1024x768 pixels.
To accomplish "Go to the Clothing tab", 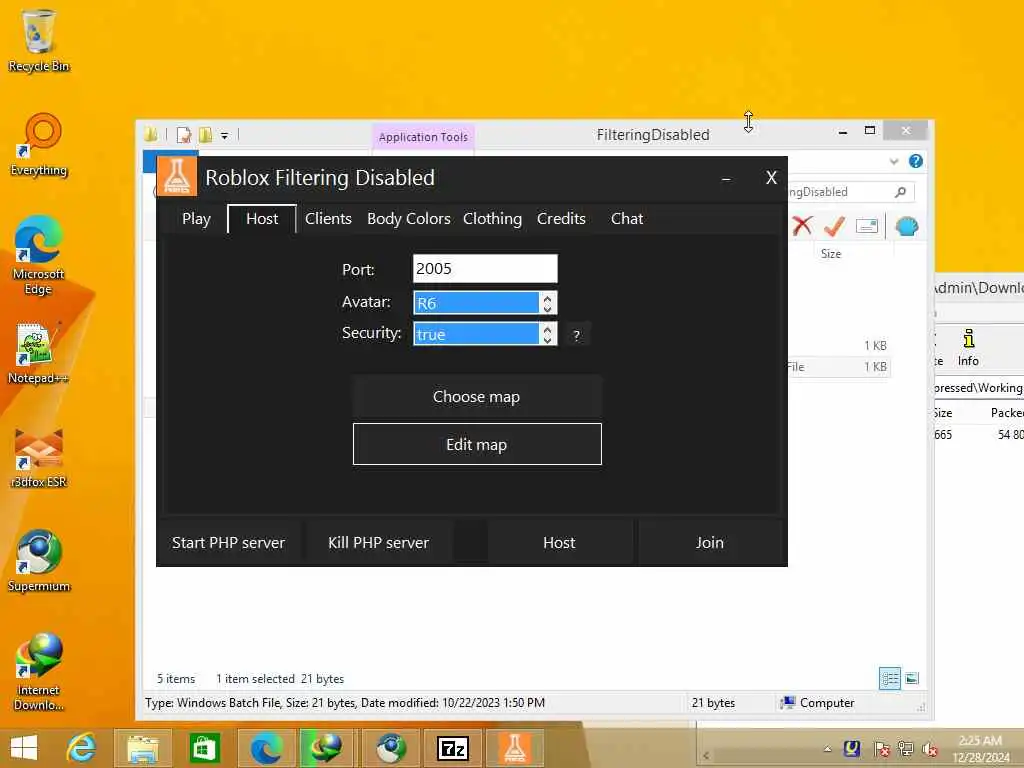I will pyautogui.click(x=492, y=219).
